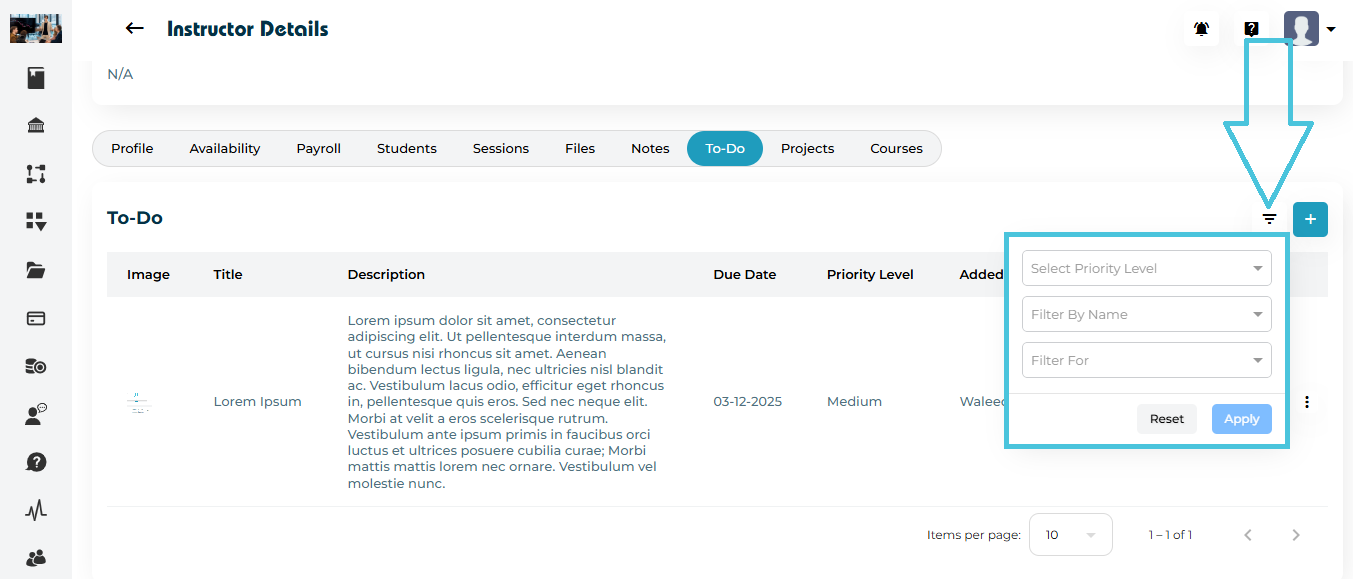
Task: Click the credit card icon in sidebar
Action: (x=36, y=319)
